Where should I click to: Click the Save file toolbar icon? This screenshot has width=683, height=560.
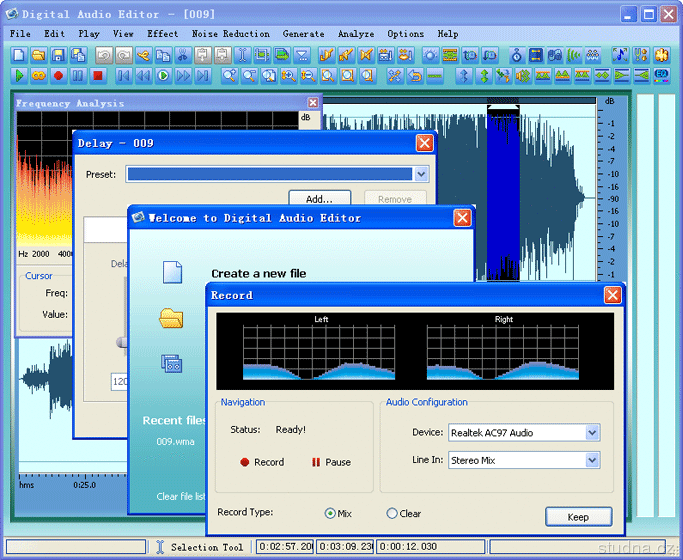[58, 55]
